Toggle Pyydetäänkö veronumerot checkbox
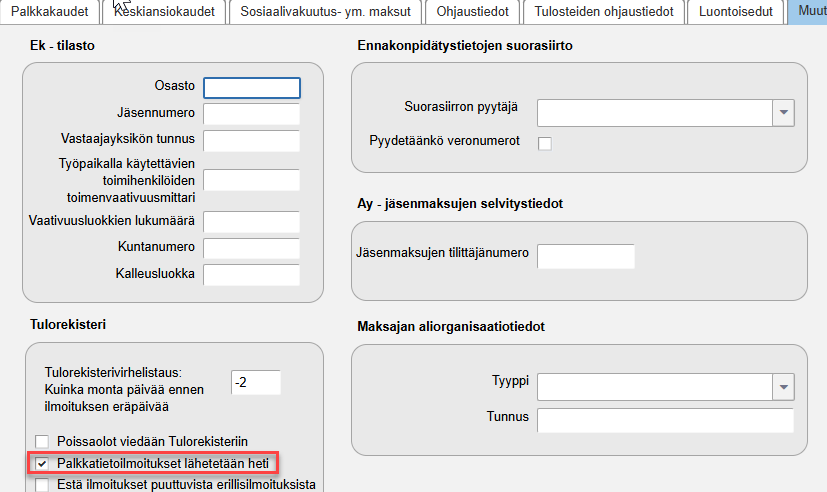The height and width of the screenshot is (492, 827). [x=545, y=143]
